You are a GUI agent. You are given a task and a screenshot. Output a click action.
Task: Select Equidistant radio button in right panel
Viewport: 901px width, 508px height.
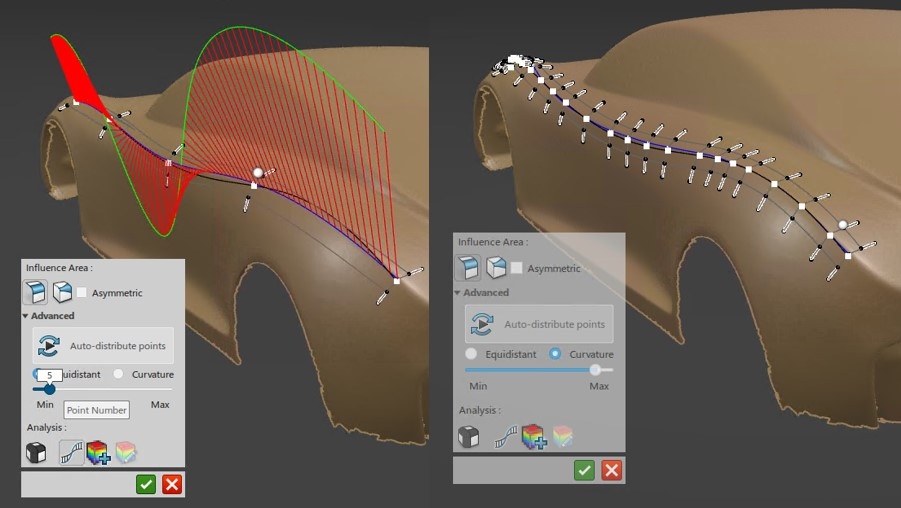[472, 354]
